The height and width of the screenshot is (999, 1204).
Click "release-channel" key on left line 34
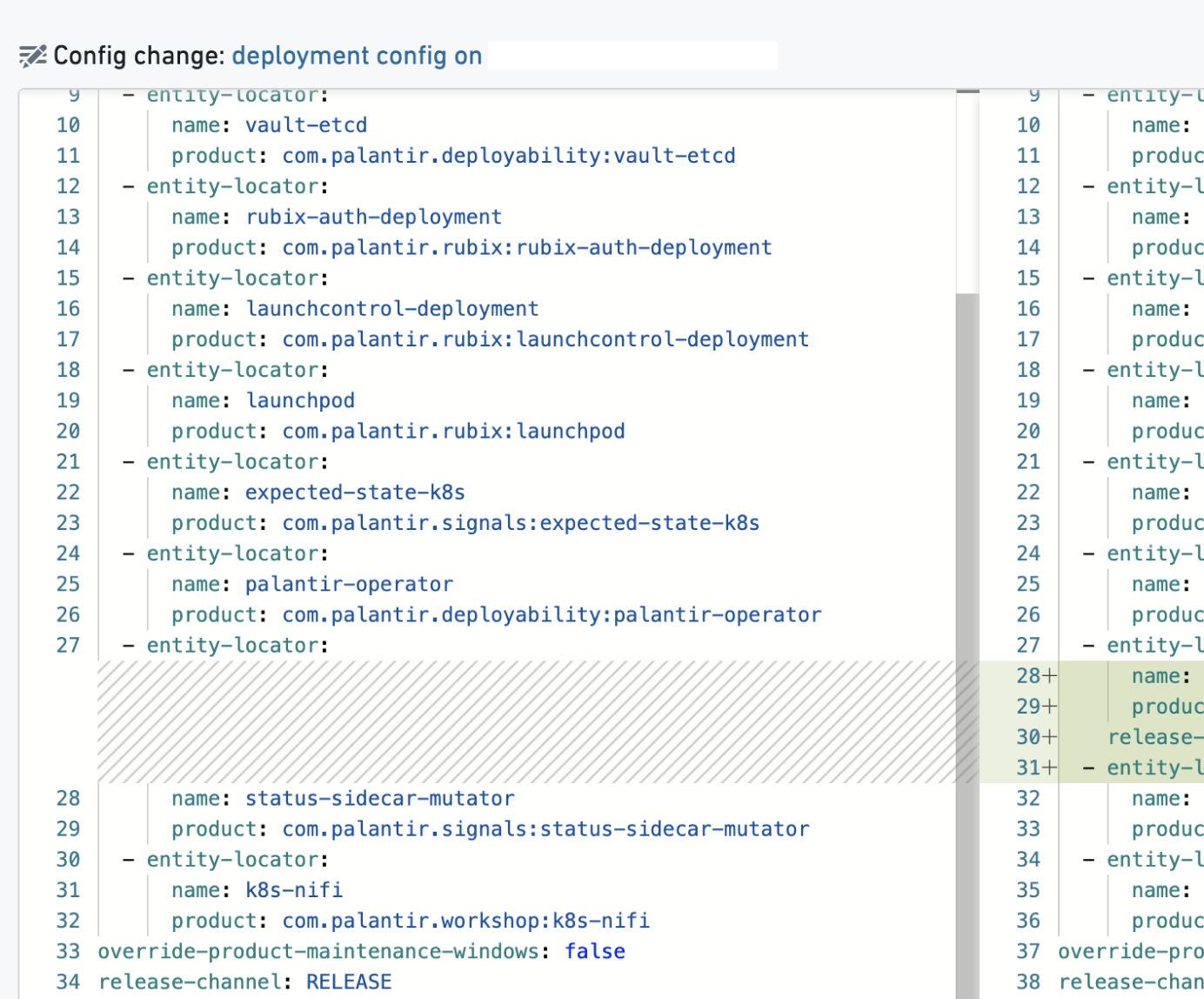[x=190, y=982]
